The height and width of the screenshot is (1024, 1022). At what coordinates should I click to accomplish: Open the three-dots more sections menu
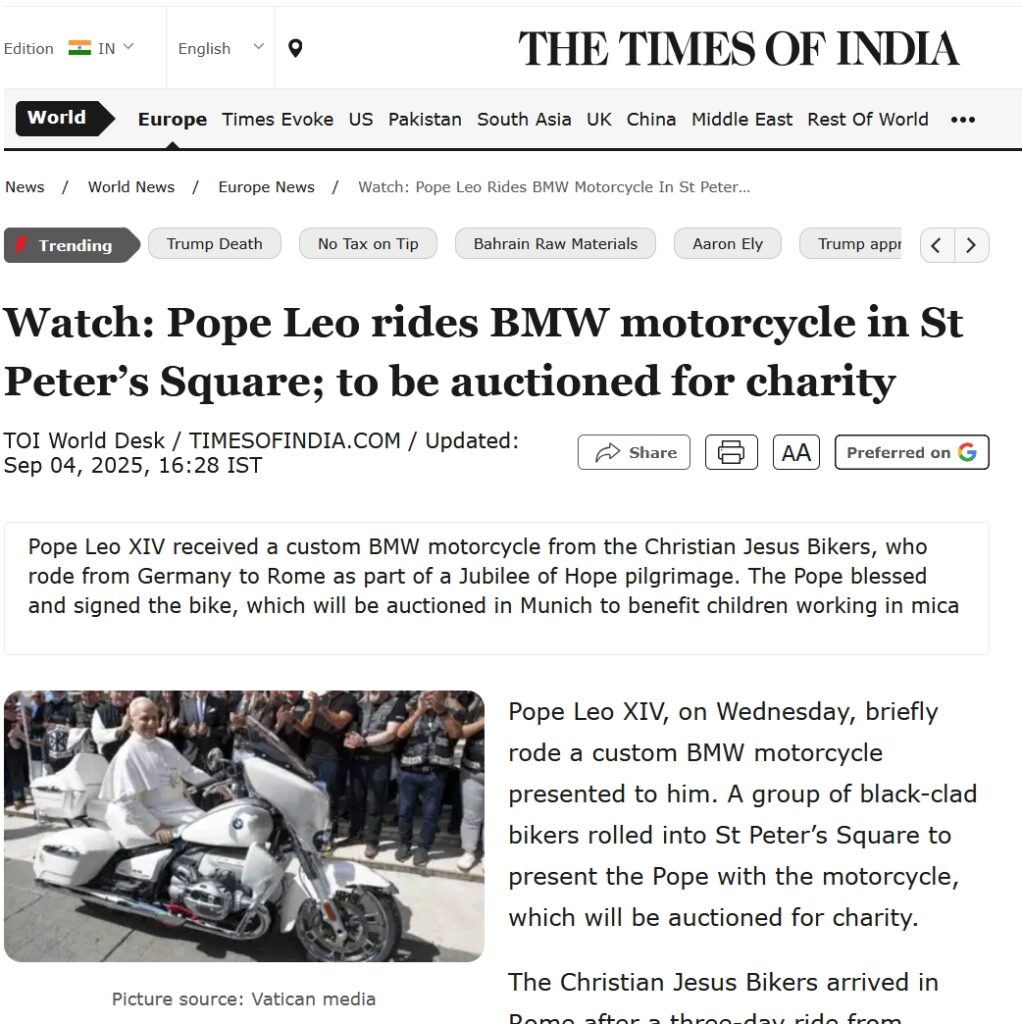pos(963,120)
